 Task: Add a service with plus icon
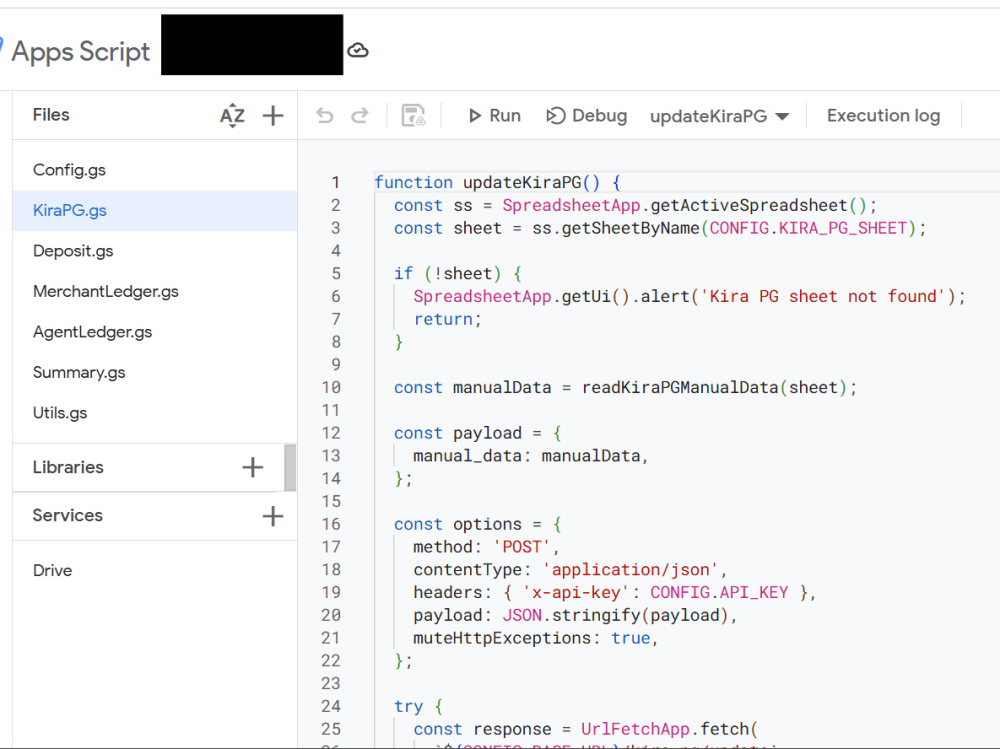tap(273, 515)
